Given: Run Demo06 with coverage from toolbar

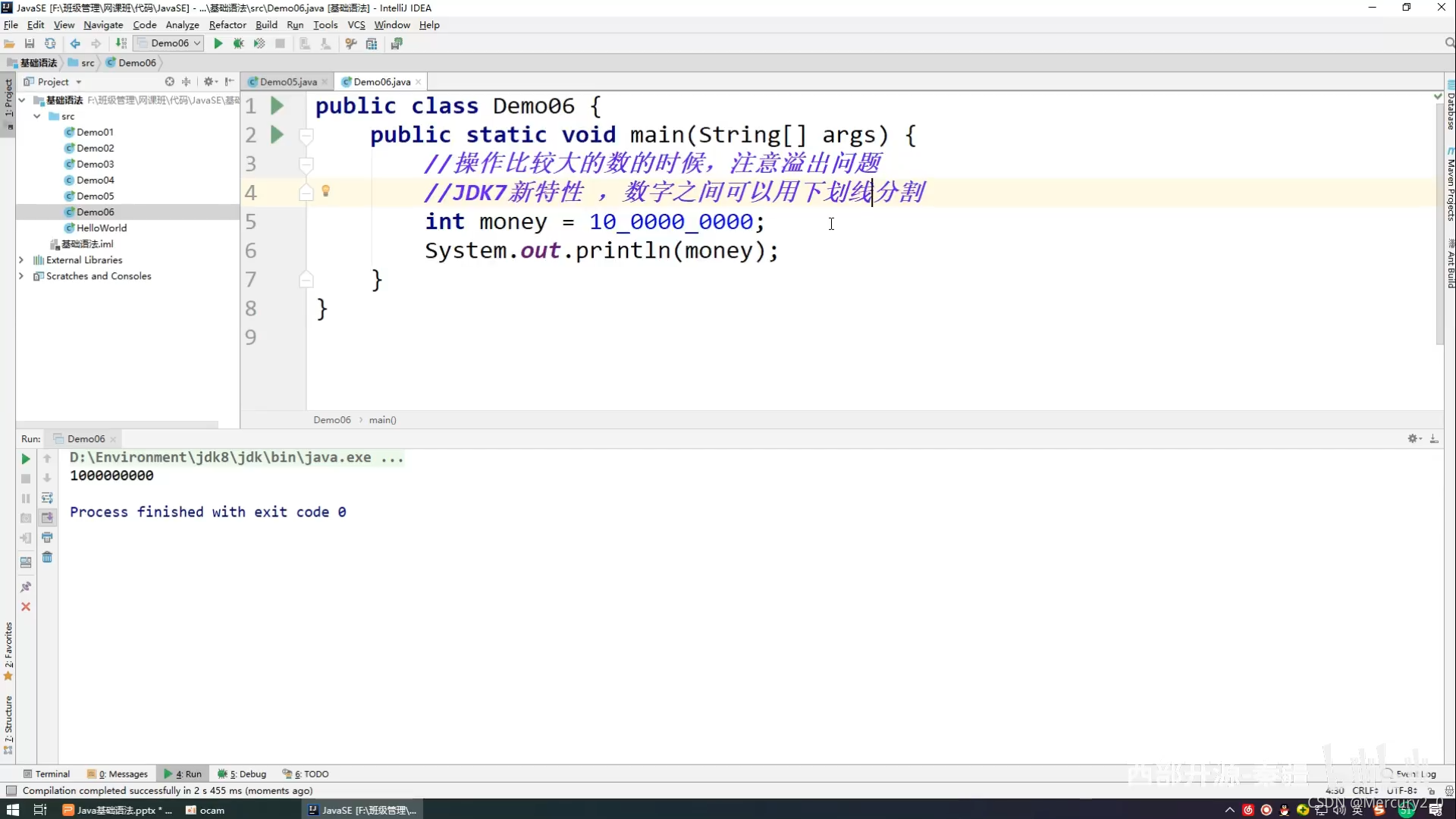Looking at the screenshot, I should pos(259,44).
